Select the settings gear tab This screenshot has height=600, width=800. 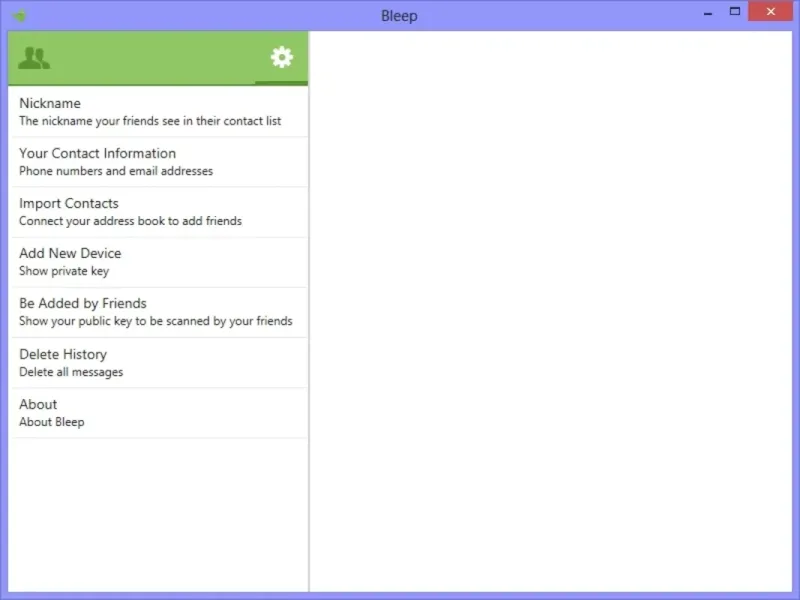click(x=282, y=57)
